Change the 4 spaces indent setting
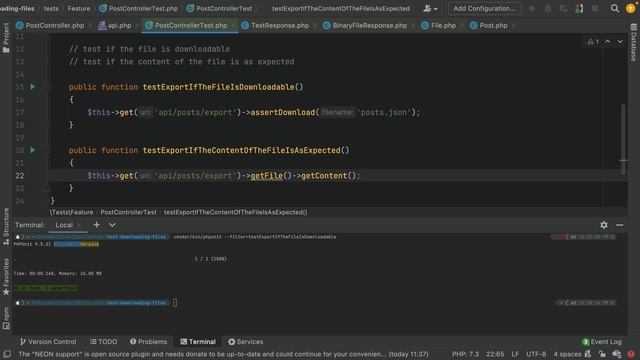Screen dimensions: 640x360 coord(567,354)
